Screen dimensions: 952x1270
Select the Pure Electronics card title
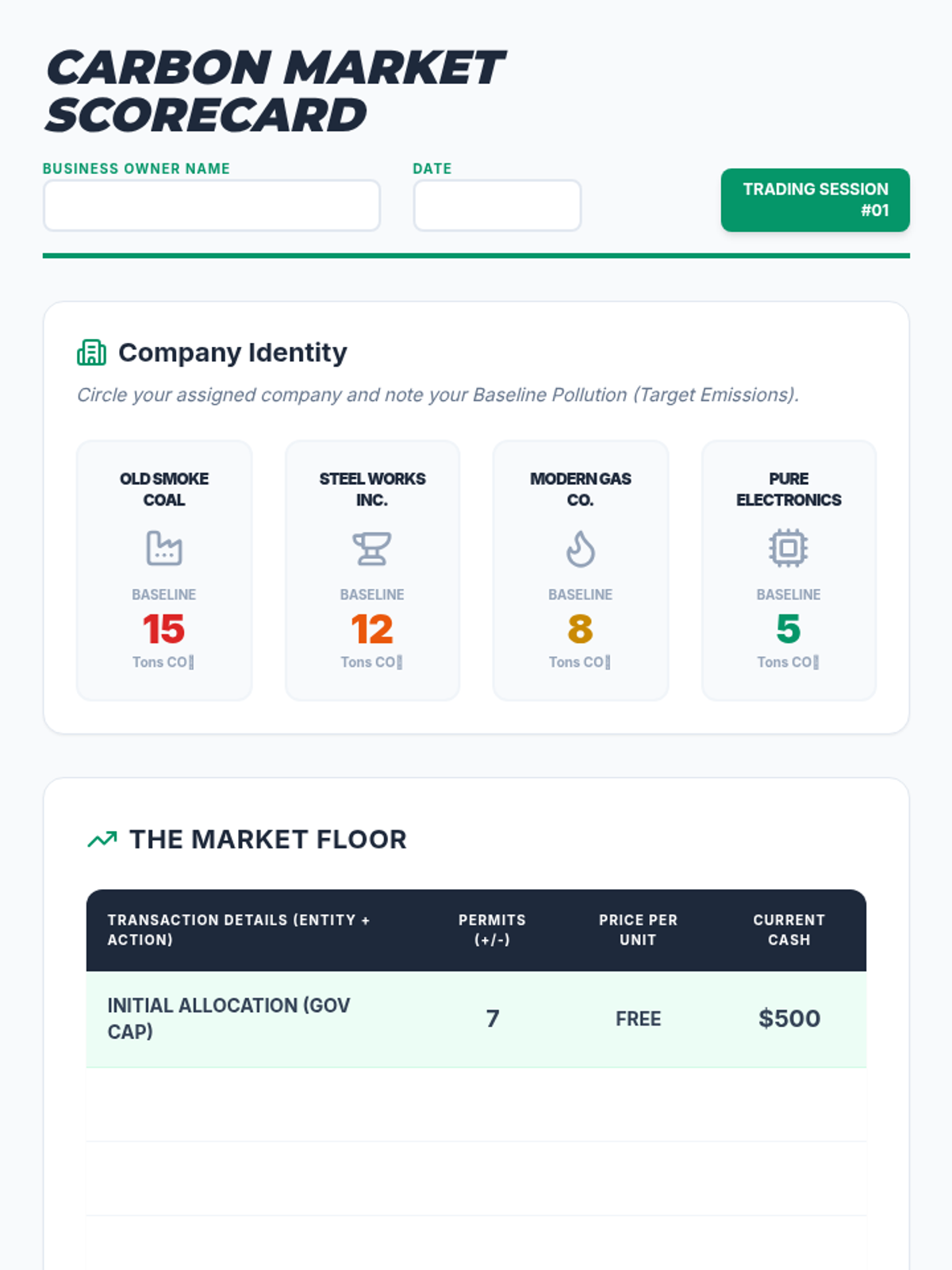coord(789,489)
